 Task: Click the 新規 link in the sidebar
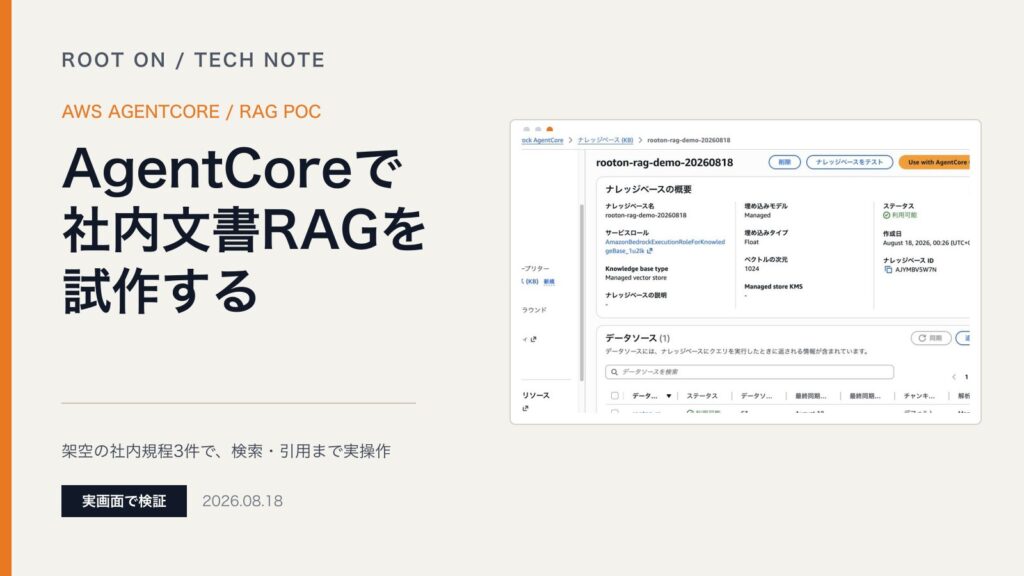point(549,281)
